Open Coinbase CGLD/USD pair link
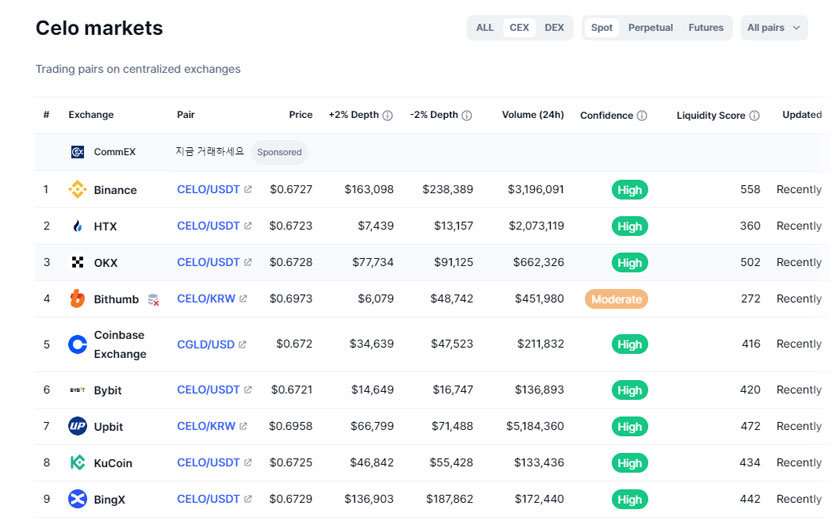 click(206, 344)
